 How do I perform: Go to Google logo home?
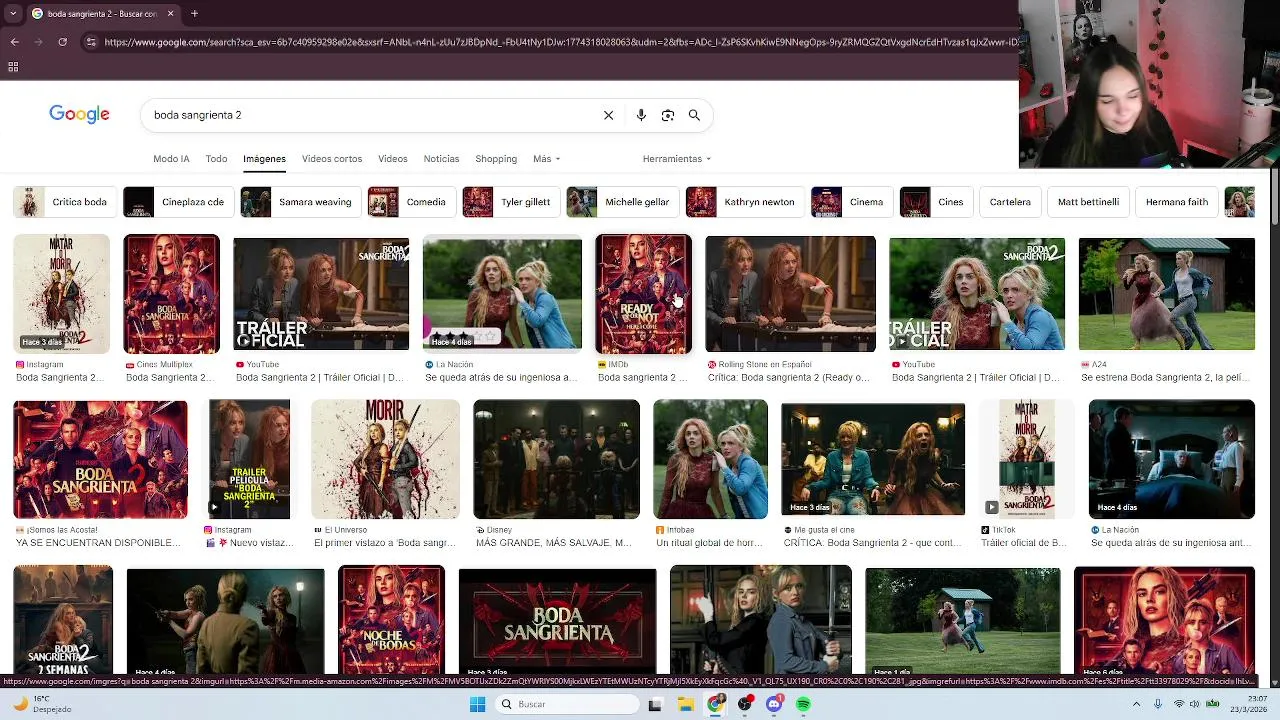79,114
